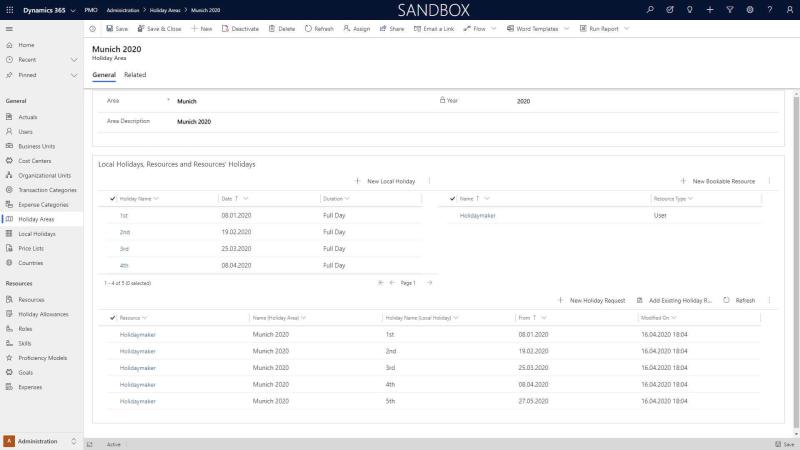Refresh the holiday requests grid
Image resolution: width=800 pixels, height=450 pixels.
[739, 300]
